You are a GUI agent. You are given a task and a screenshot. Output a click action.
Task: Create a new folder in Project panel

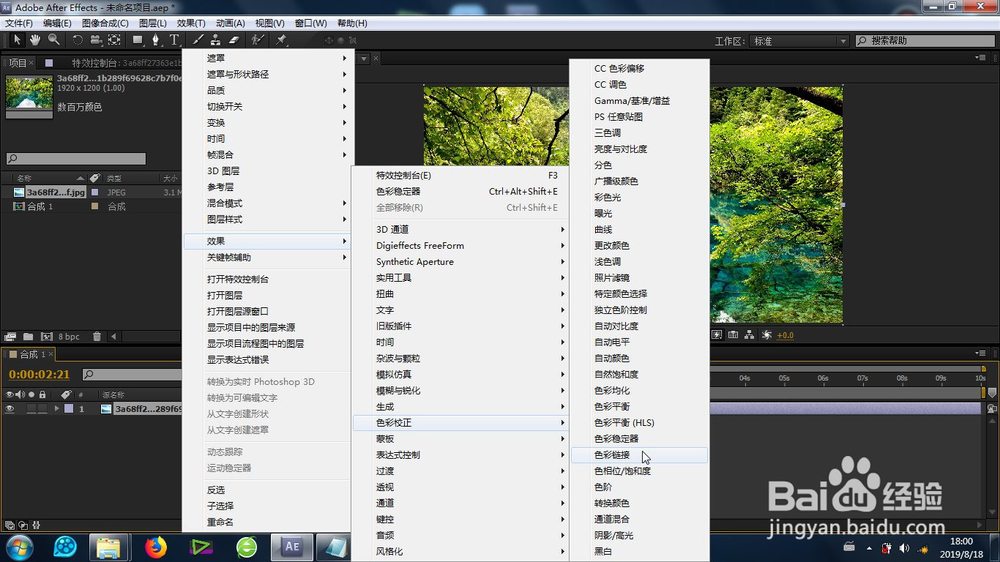[28, 336]
